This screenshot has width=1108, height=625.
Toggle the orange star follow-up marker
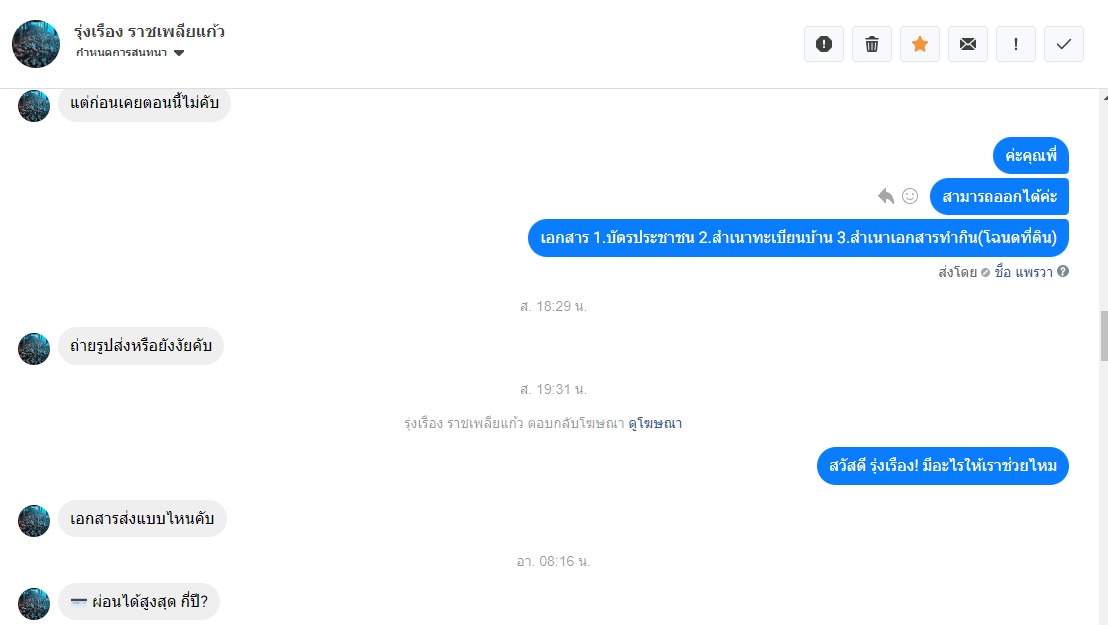(920, 44)
